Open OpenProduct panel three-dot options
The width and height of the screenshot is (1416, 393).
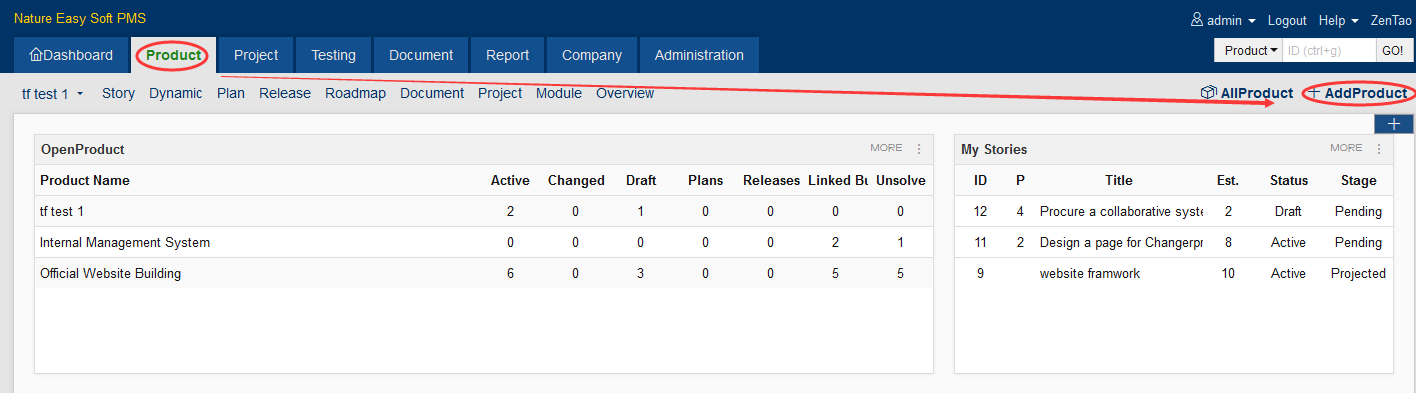pyautogui.click(x=919, y=148)
